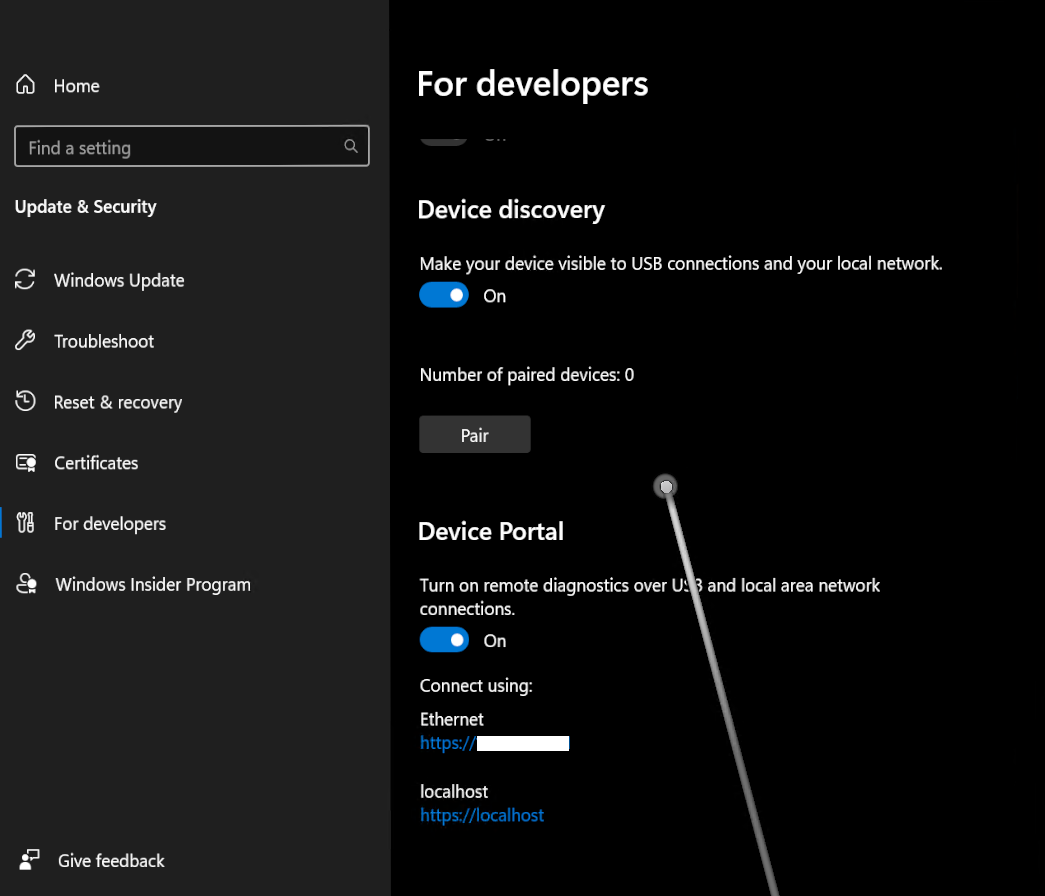
Task: Select the Reset & recovery clock icon
Action: tap(25, 402)
